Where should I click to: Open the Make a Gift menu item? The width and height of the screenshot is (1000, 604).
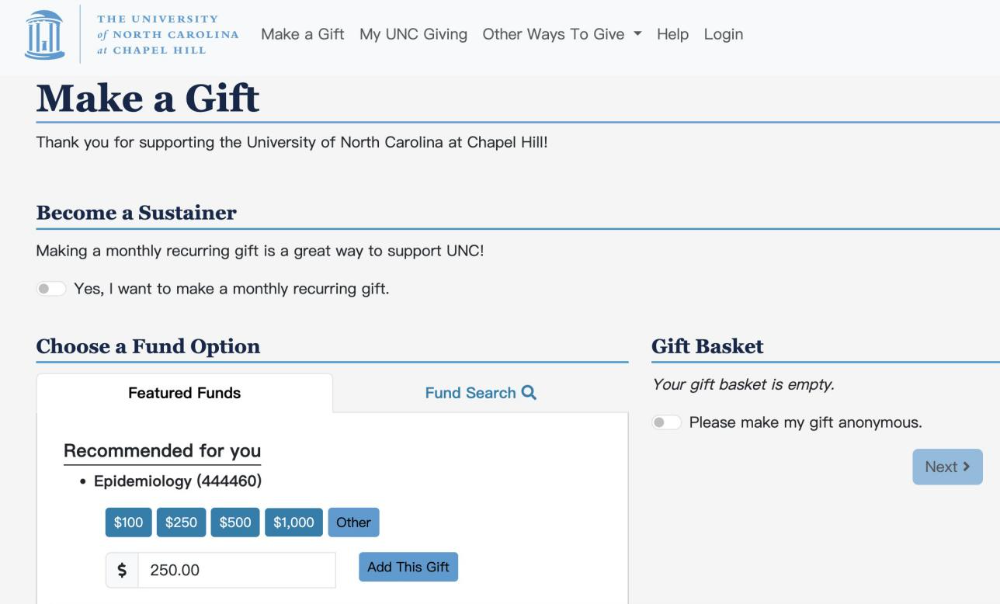click(x=302, y=34)
